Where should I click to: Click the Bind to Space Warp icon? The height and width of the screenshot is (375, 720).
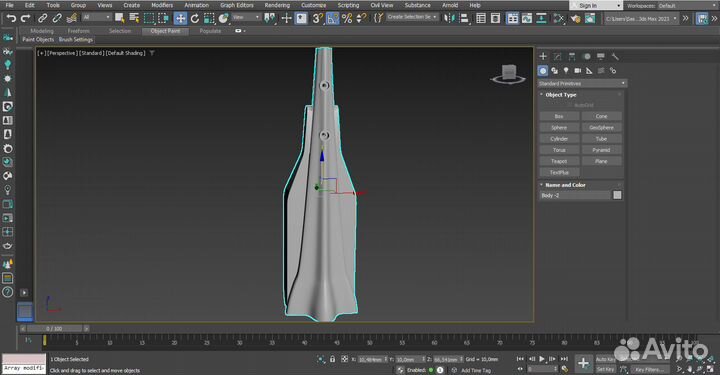coord(72,18)
